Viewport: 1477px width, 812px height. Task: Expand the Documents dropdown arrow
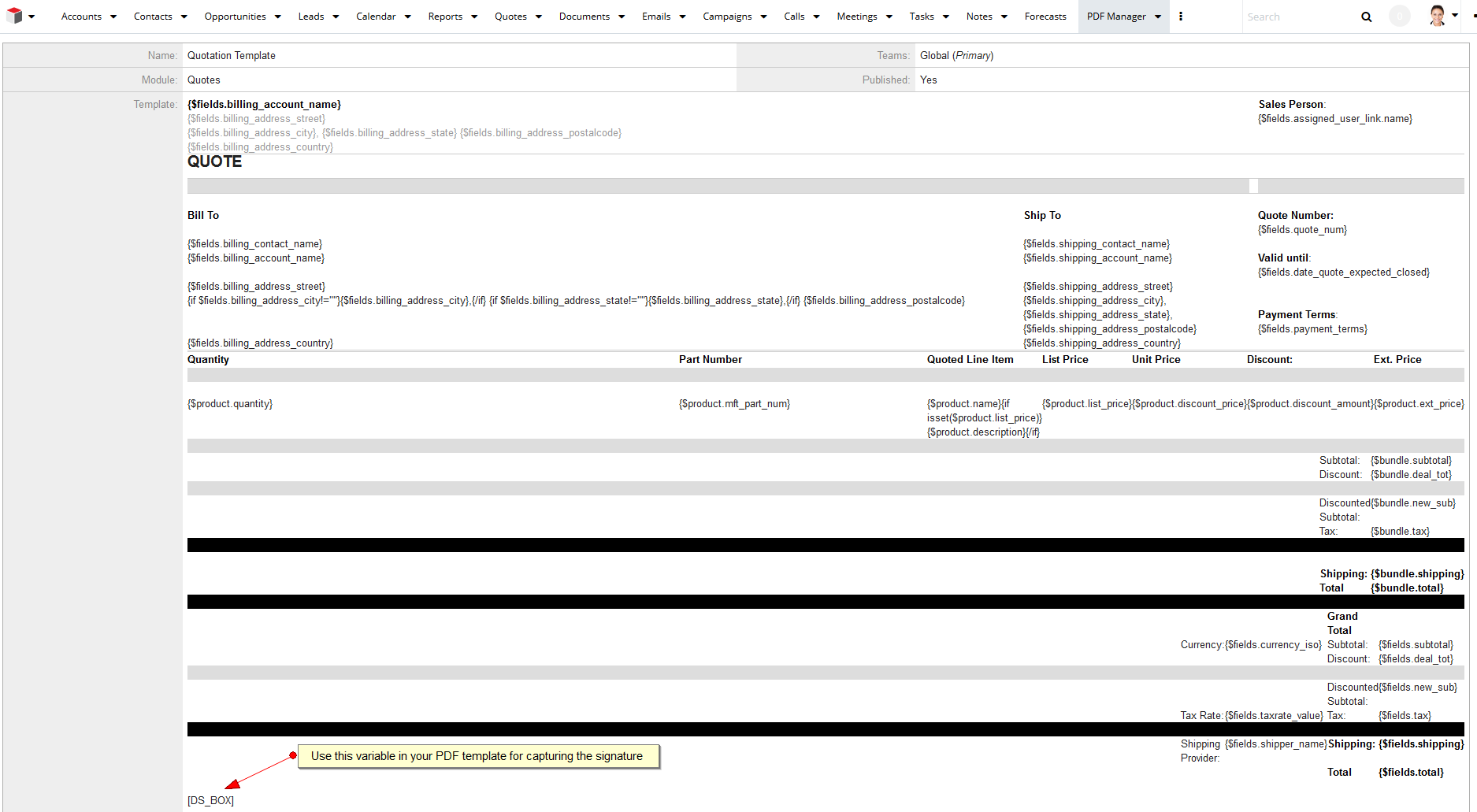coord(622,17)
